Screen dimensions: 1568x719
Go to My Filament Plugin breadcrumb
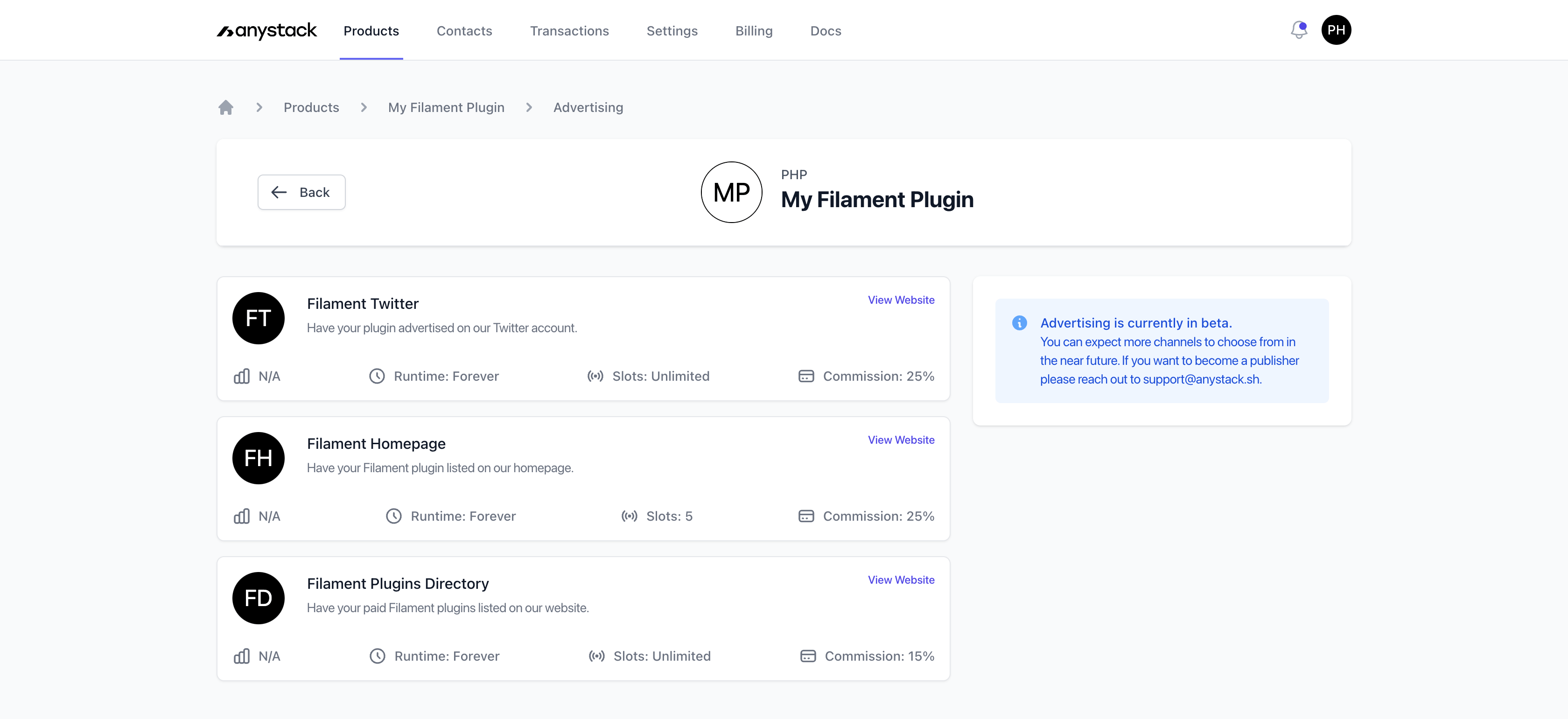click(446, 108)
